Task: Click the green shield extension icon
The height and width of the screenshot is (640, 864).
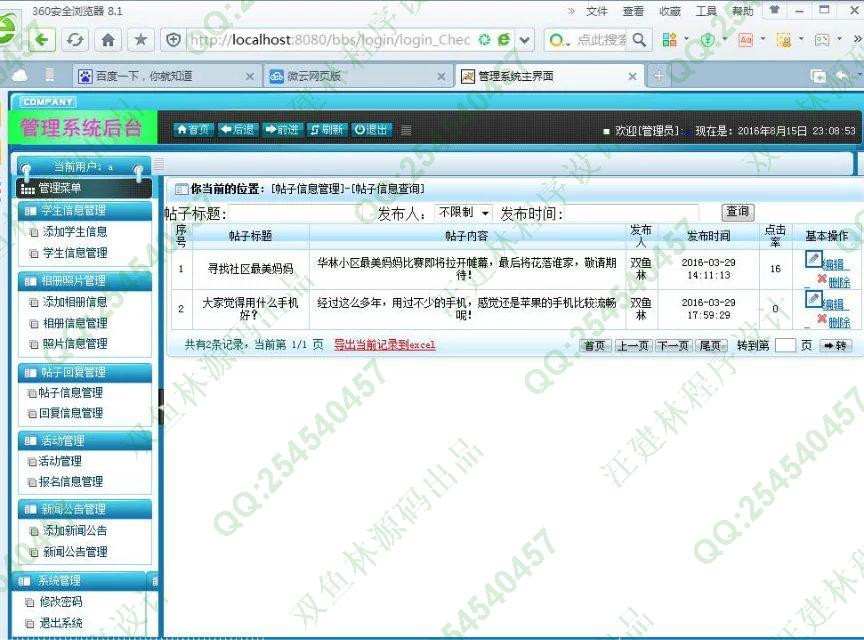Action: pyautogui.click(x=708, y=40)
